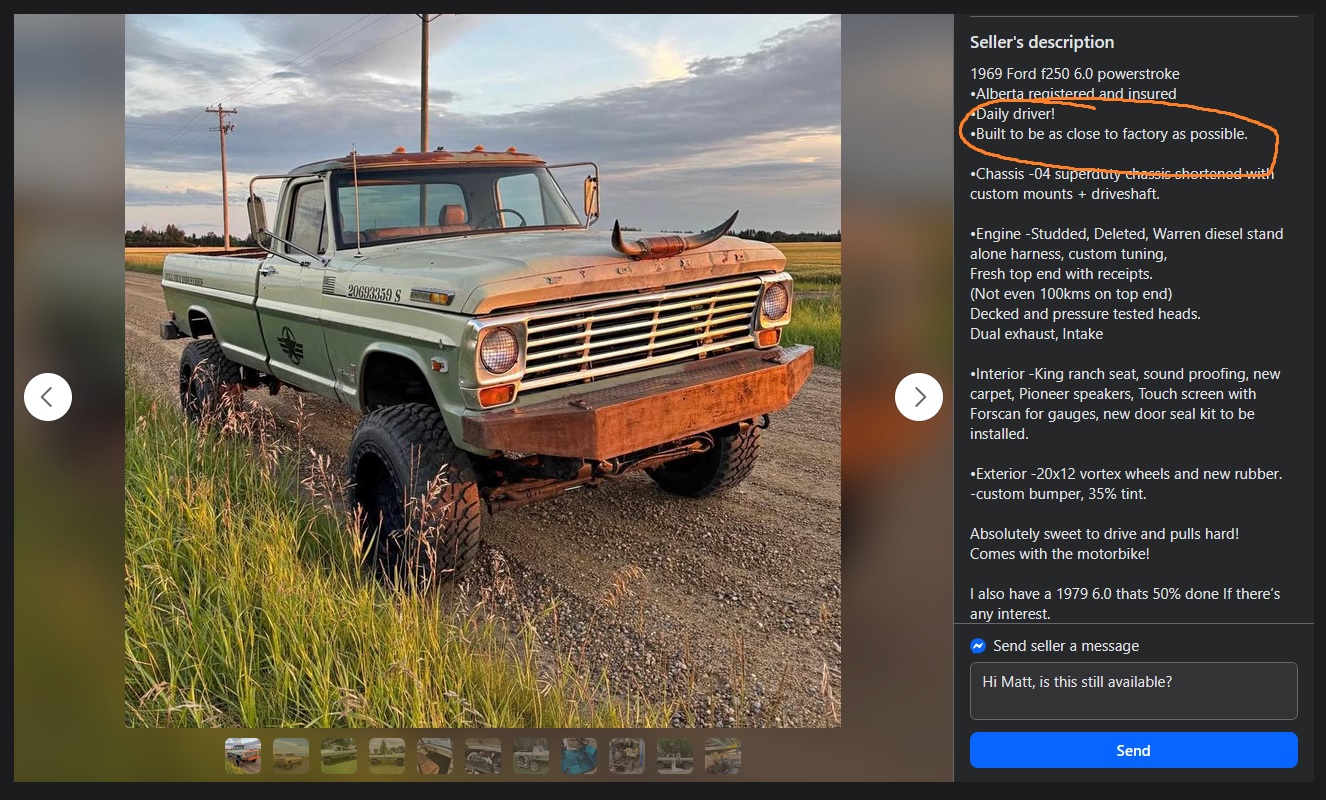Click the 'Send seller a message' label
1326x800 pixels.
pos(1066,646)
